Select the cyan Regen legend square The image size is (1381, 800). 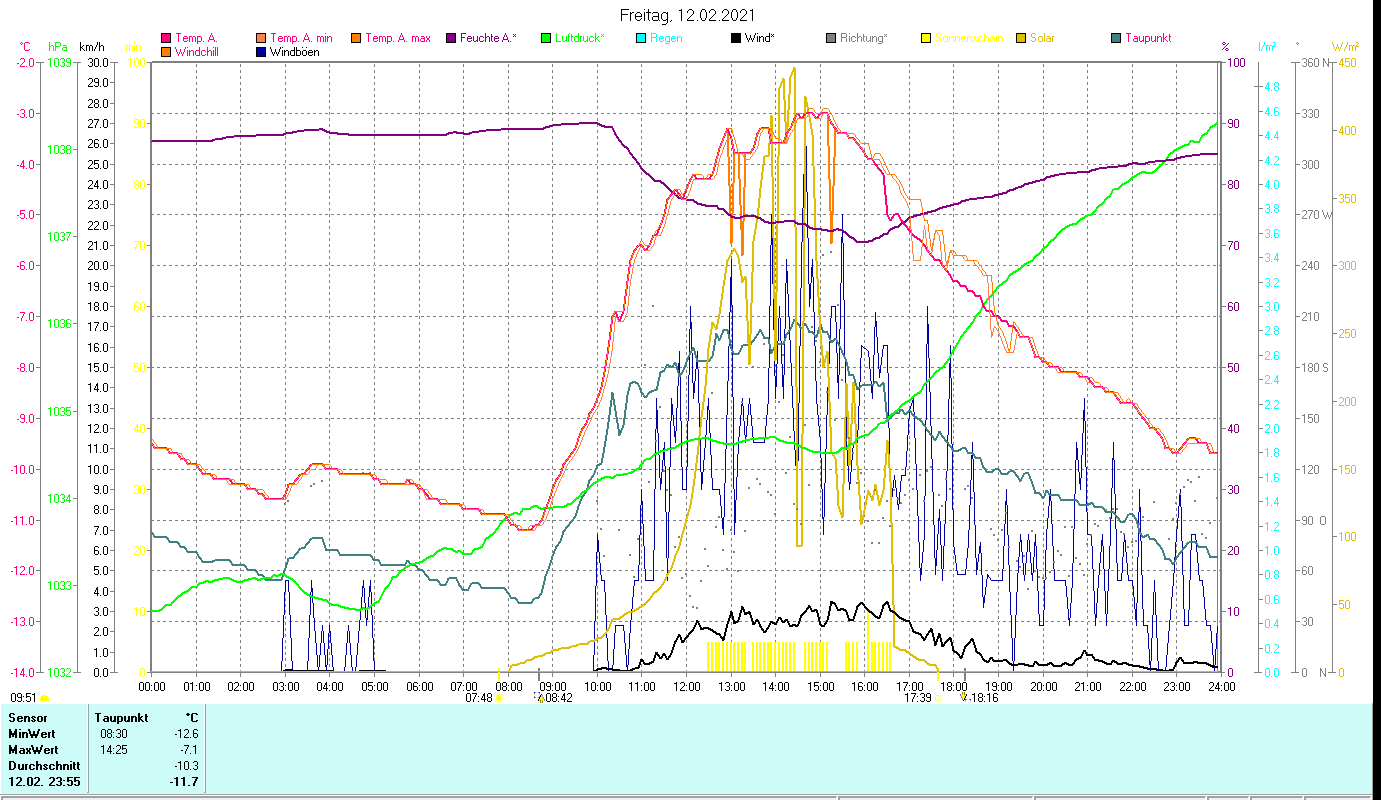coord(641,38)
